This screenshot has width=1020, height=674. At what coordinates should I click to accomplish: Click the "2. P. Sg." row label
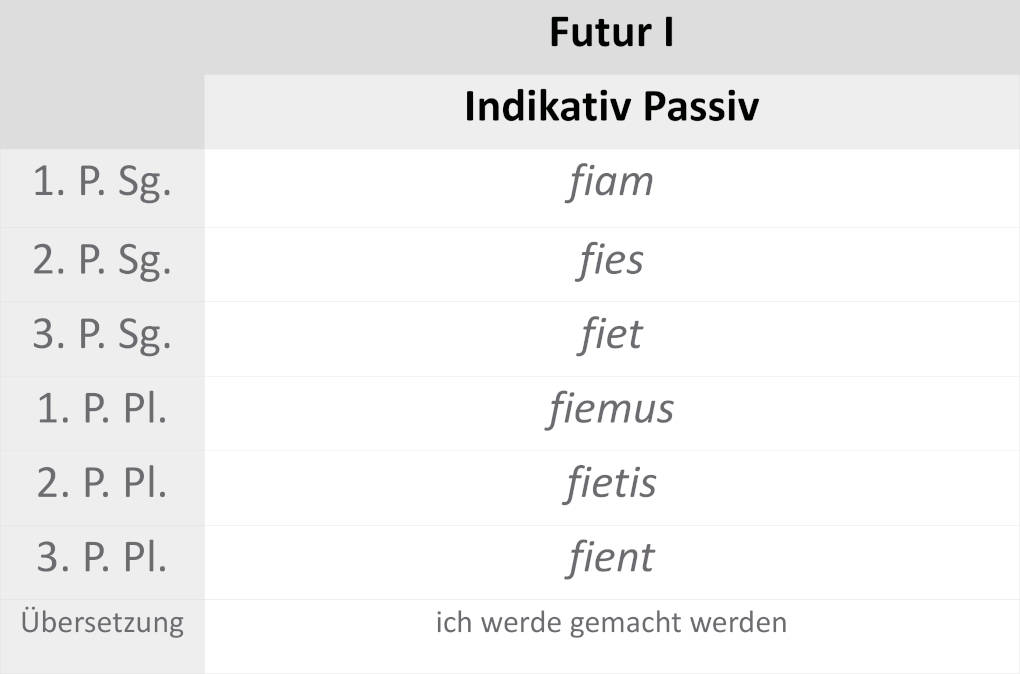point(102,260)
